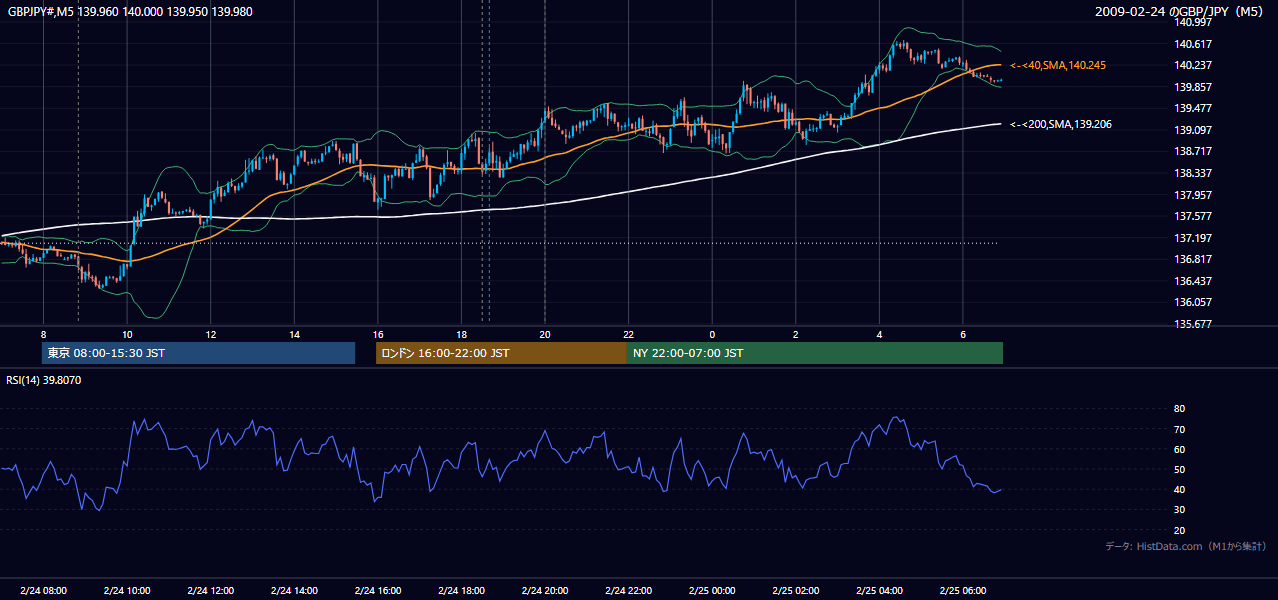Click price axis value 139.477

click(x=1193, y=108)
